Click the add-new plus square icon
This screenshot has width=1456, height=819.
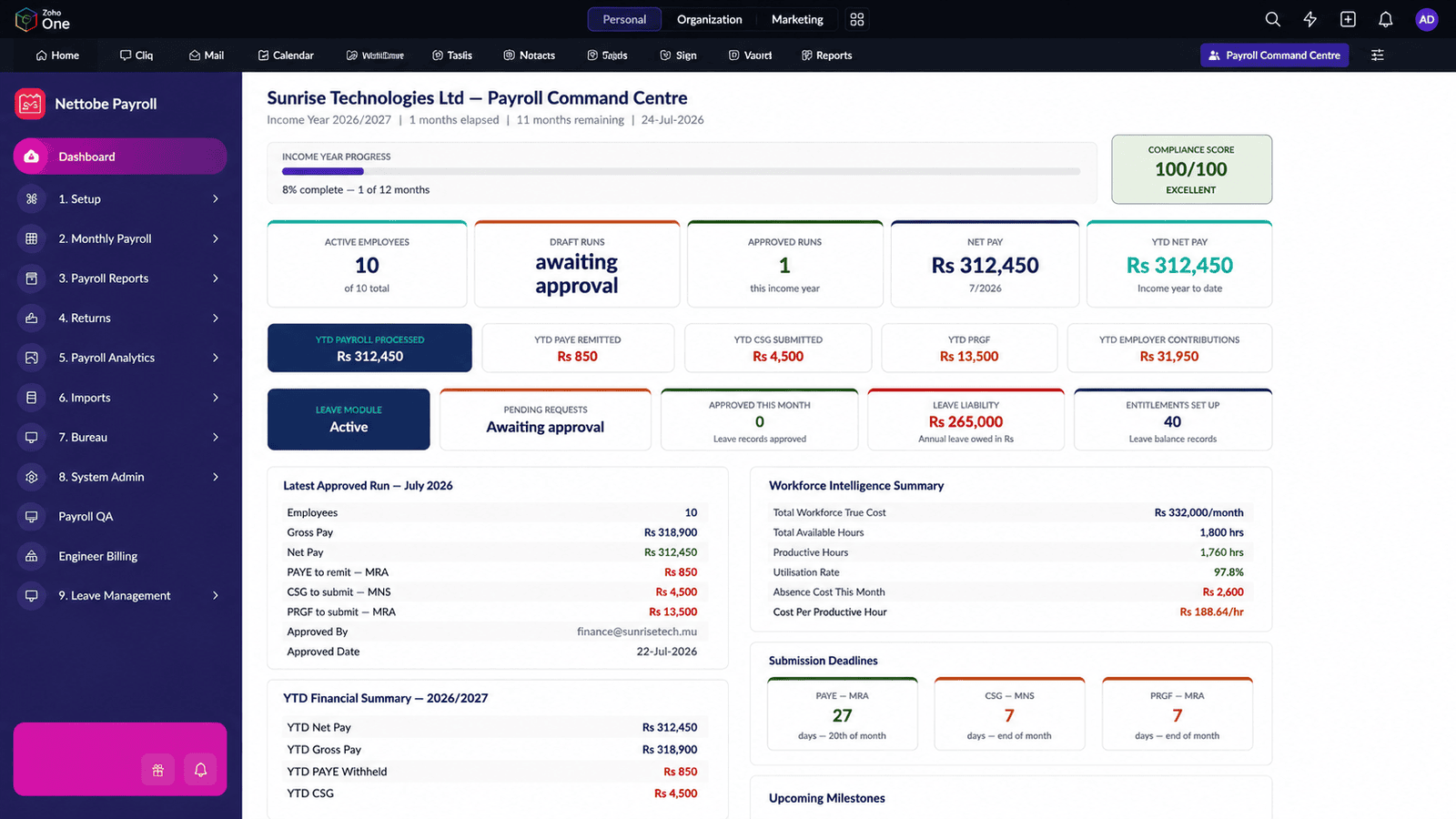(x=1348, y=19)
